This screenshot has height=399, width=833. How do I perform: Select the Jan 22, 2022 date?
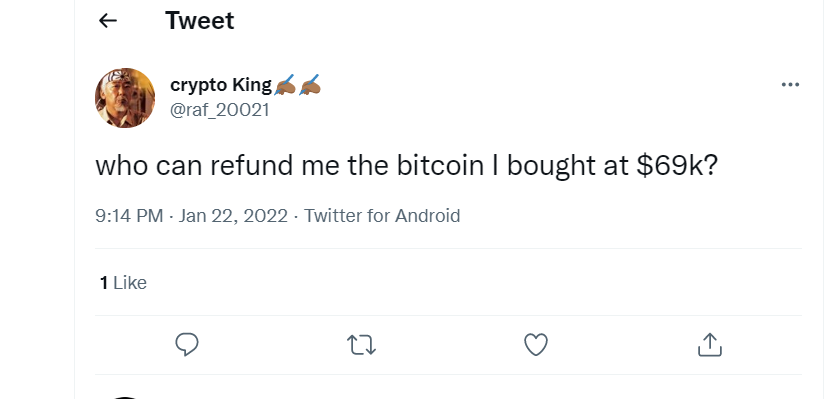coord(233,216)
